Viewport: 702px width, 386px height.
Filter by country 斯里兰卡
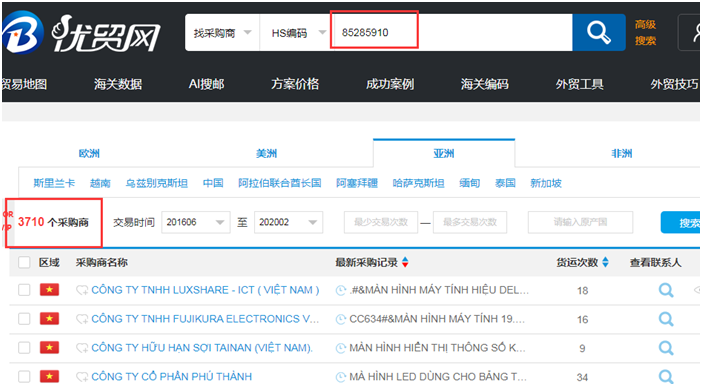[x=54, y=183]
